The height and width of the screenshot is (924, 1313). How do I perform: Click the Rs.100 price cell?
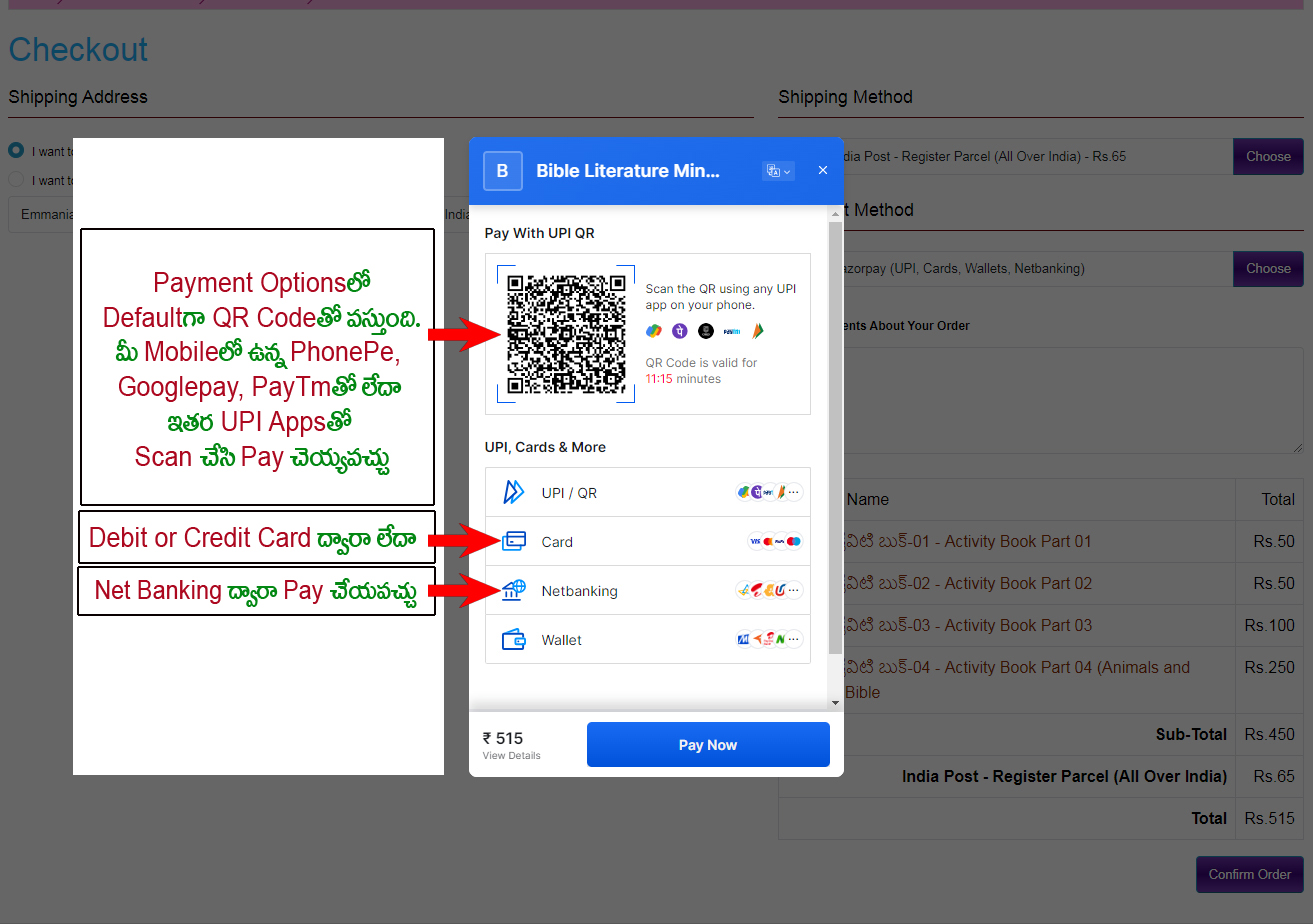pyautogui.click(x=1269, y=625)
